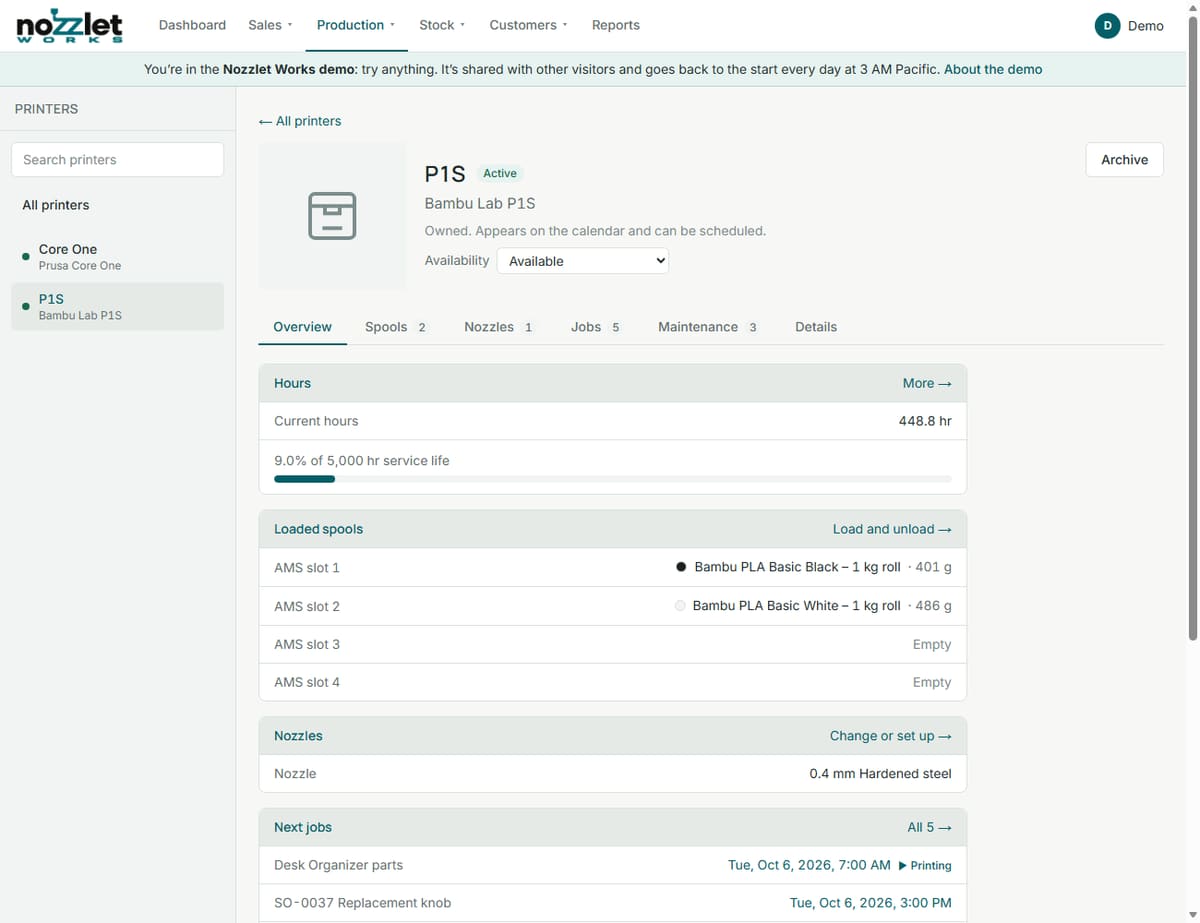1200x923 pixels.
Task: Click the Printing status label
Action: tap(925, 865)
